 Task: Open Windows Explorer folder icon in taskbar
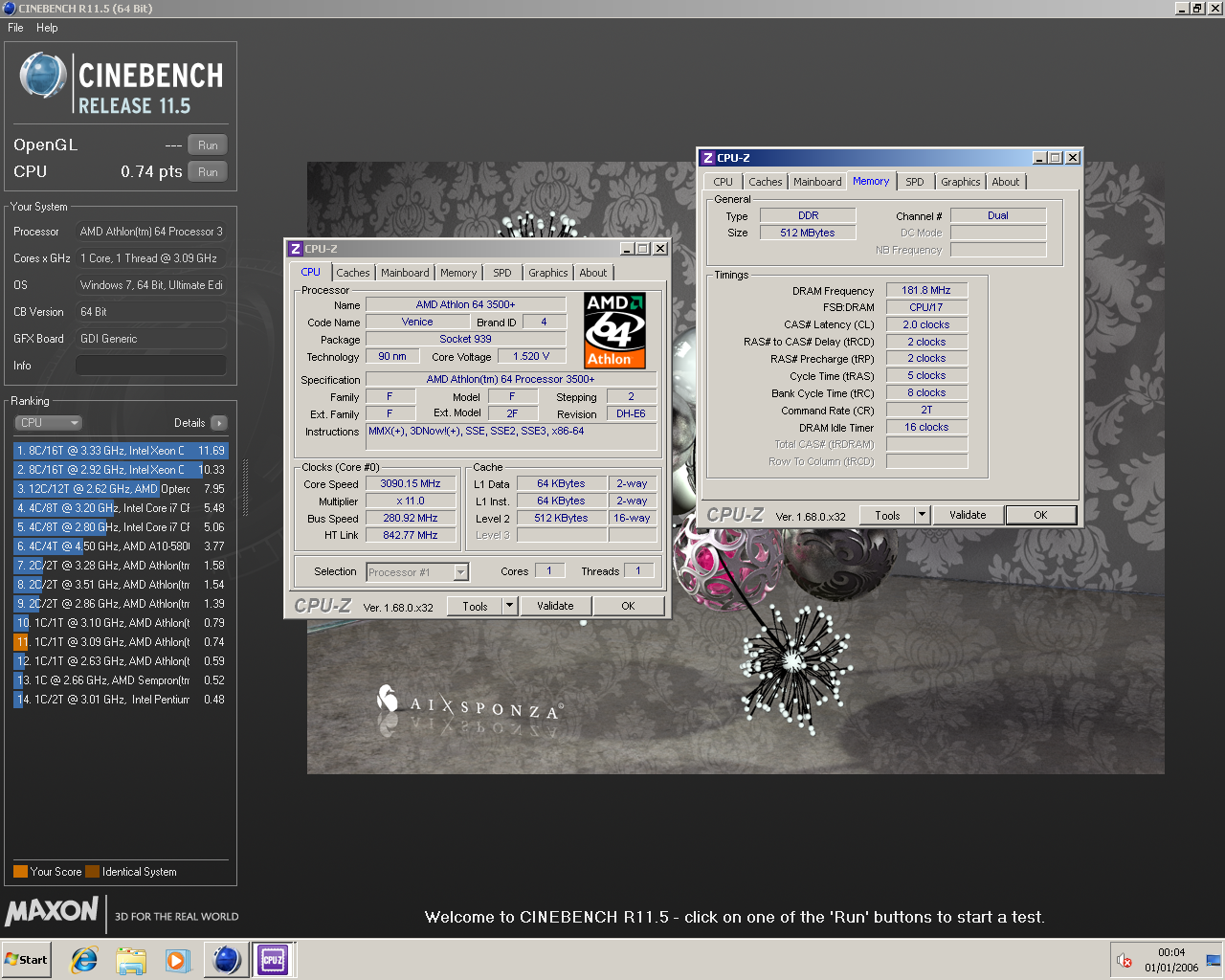(131, 960)
